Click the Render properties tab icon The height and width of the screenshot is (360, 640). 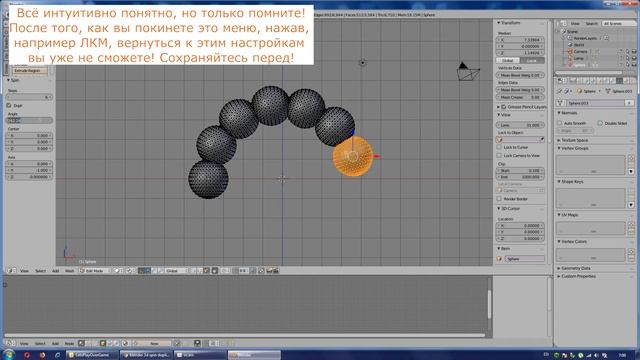(x=572, y=81)
